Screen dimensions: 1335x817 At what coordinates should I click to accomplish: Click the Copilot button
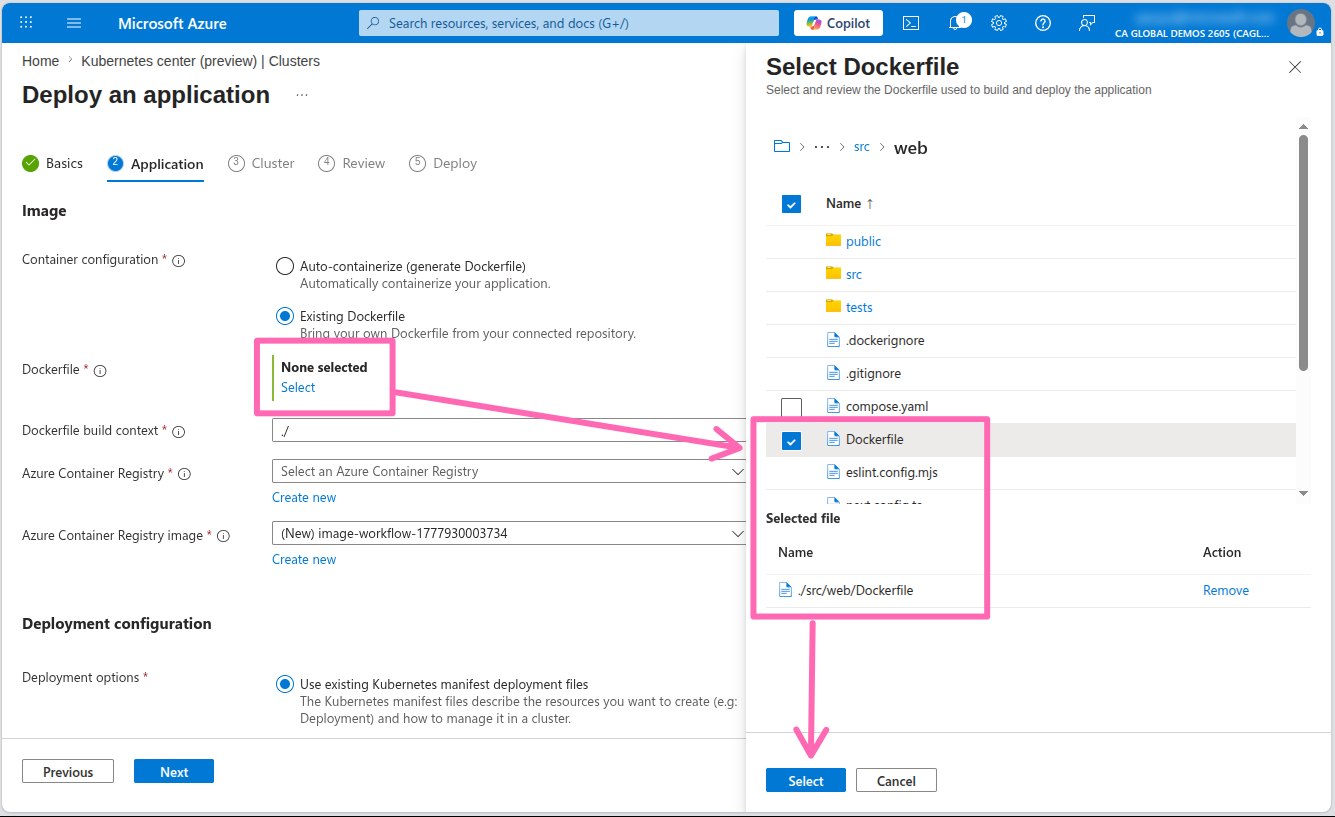[839, 23]
